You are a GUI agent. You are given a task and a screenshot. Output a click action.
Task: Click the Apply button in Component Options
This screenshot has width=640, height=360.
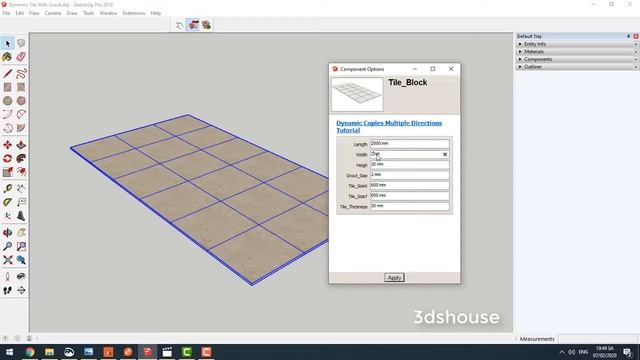click(x=394, y=278)
